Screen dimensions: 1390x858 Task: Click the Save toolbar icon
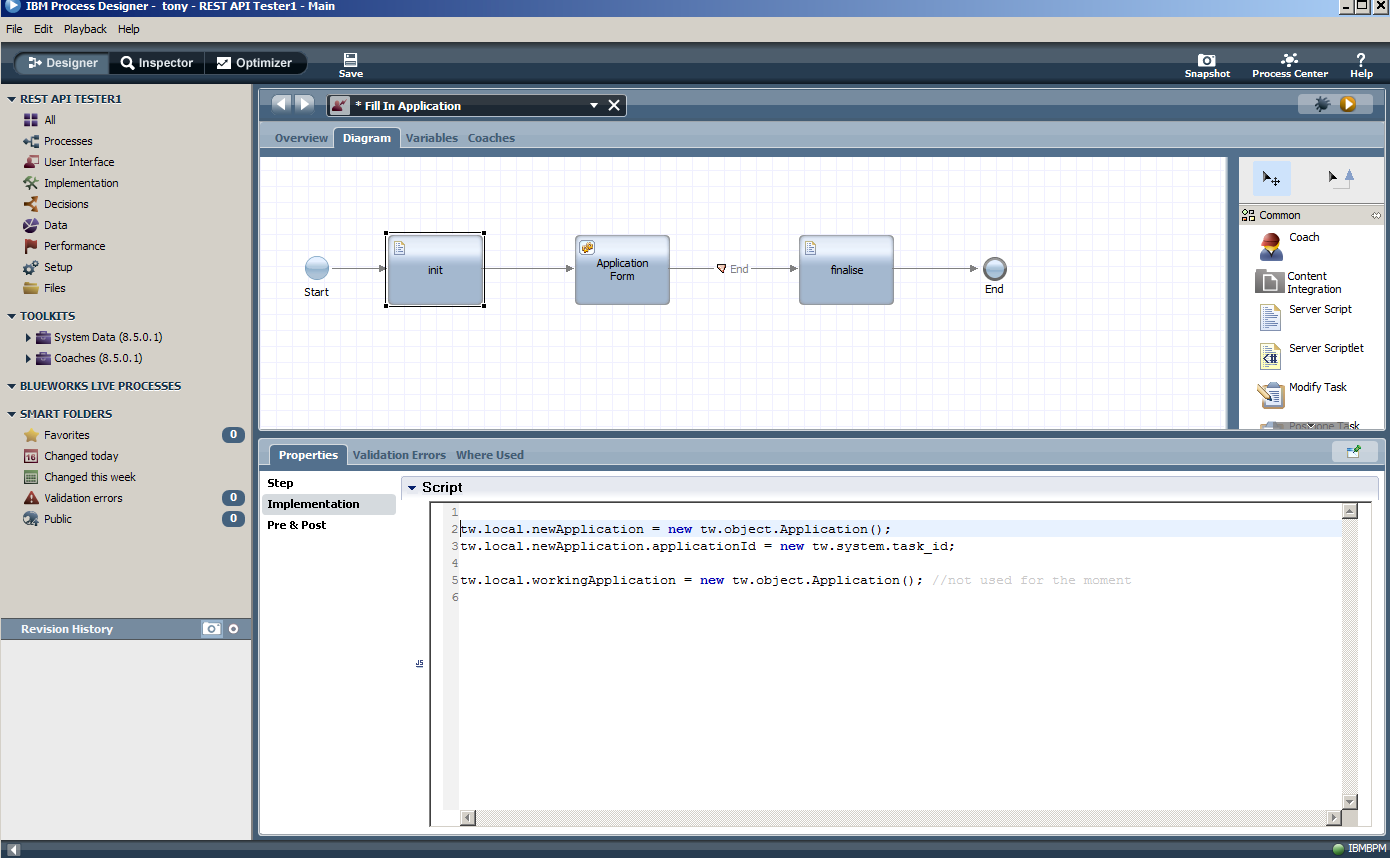(351, 66)
